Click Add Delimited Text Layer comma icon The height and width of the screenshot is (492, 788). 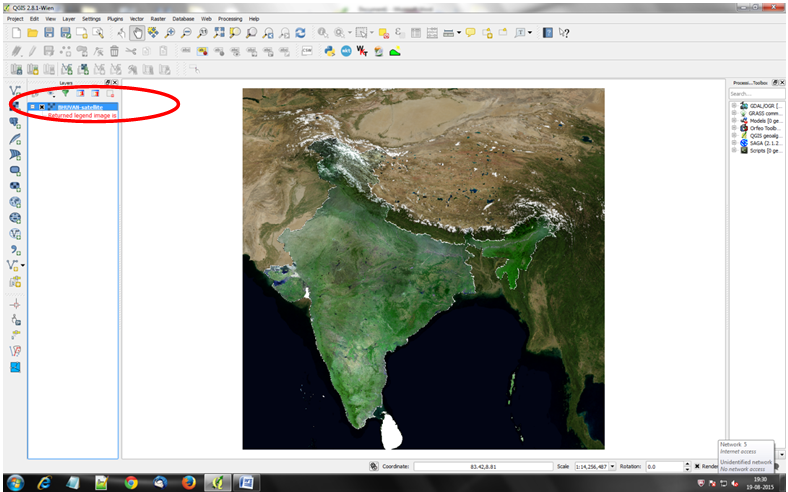click(15, 250)
